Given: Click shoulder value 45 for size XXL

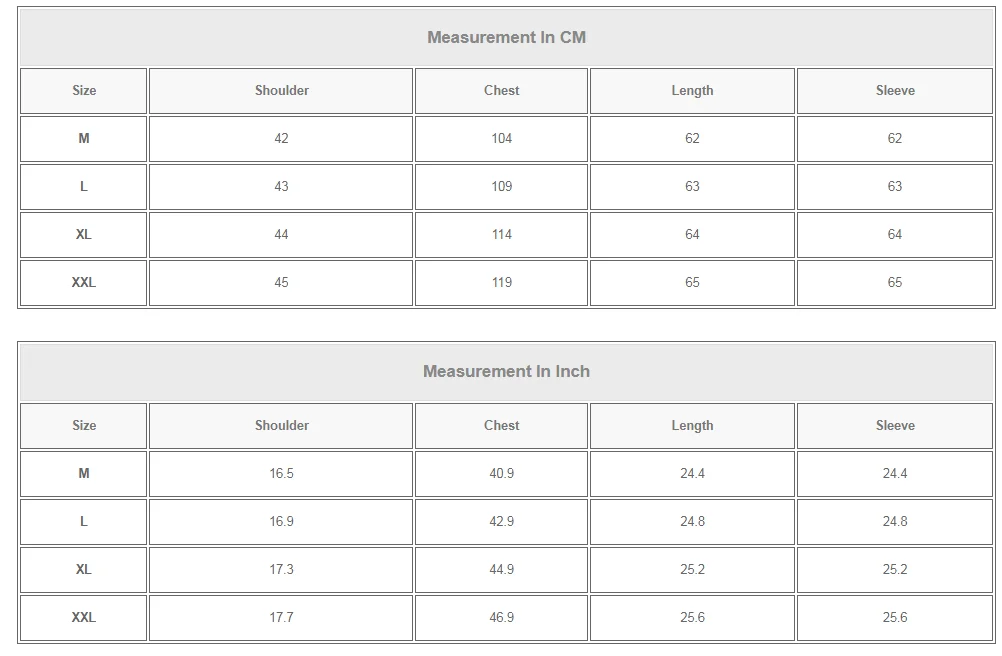Looking at the screenshot, I should coord(281,282).
